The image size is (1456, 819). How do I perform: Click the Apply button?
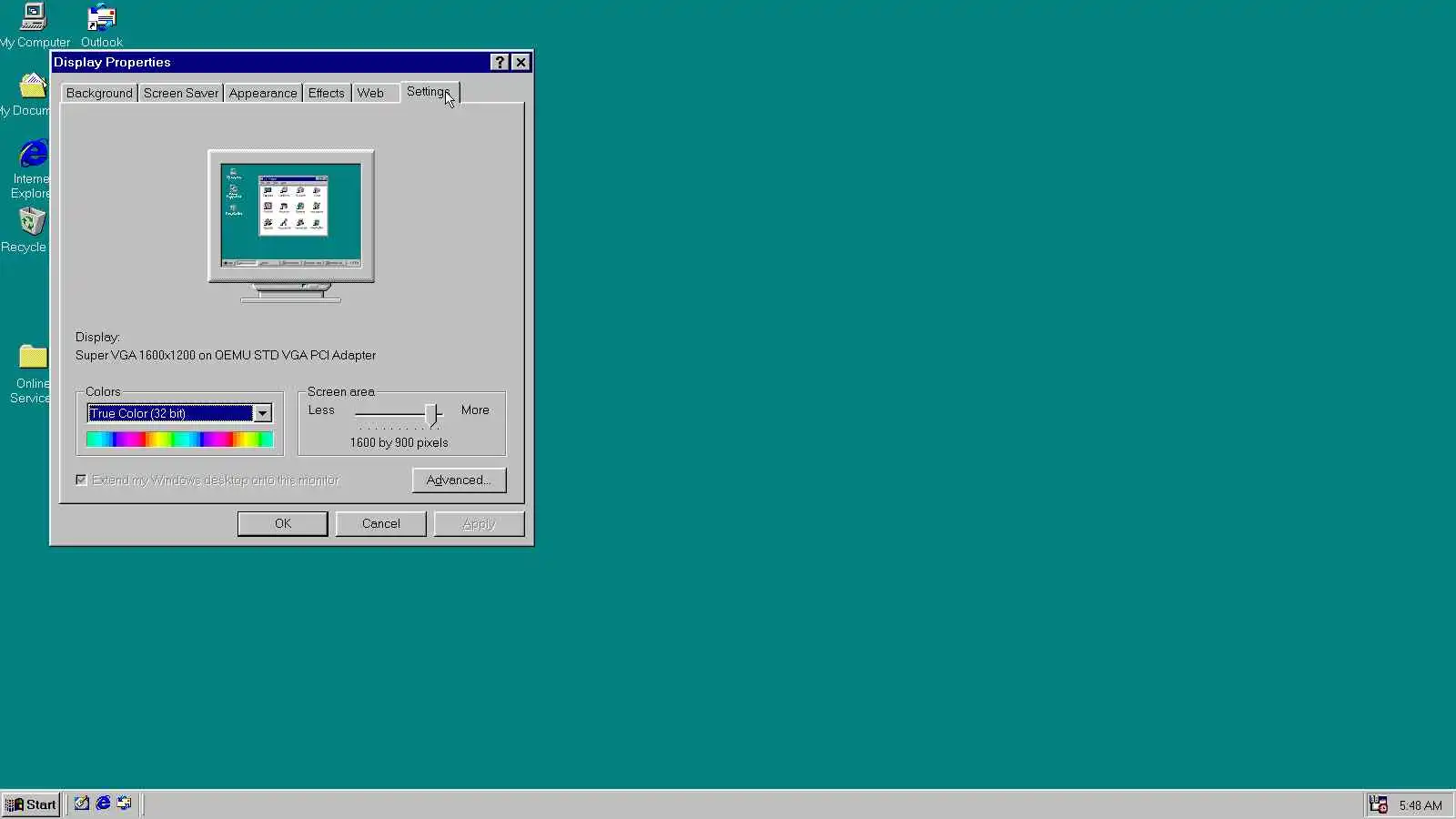(x=479, y=524)
